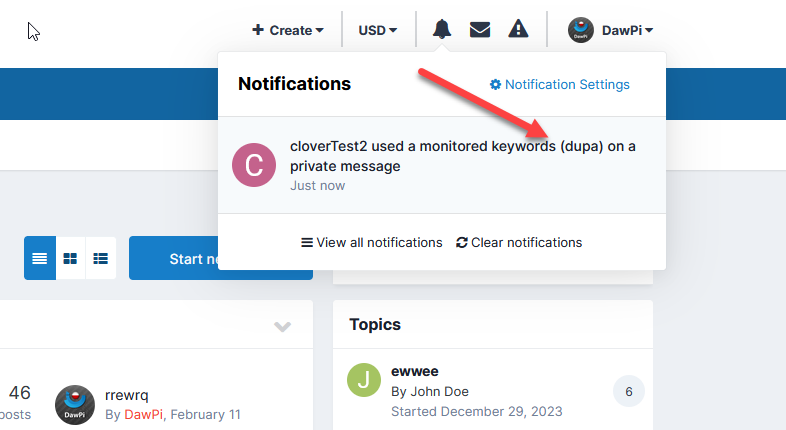Image resolution: width=786 pixels, height=430 pixels.
Task: Click the warning triangle reports icon
Action: tap(518, 29)
